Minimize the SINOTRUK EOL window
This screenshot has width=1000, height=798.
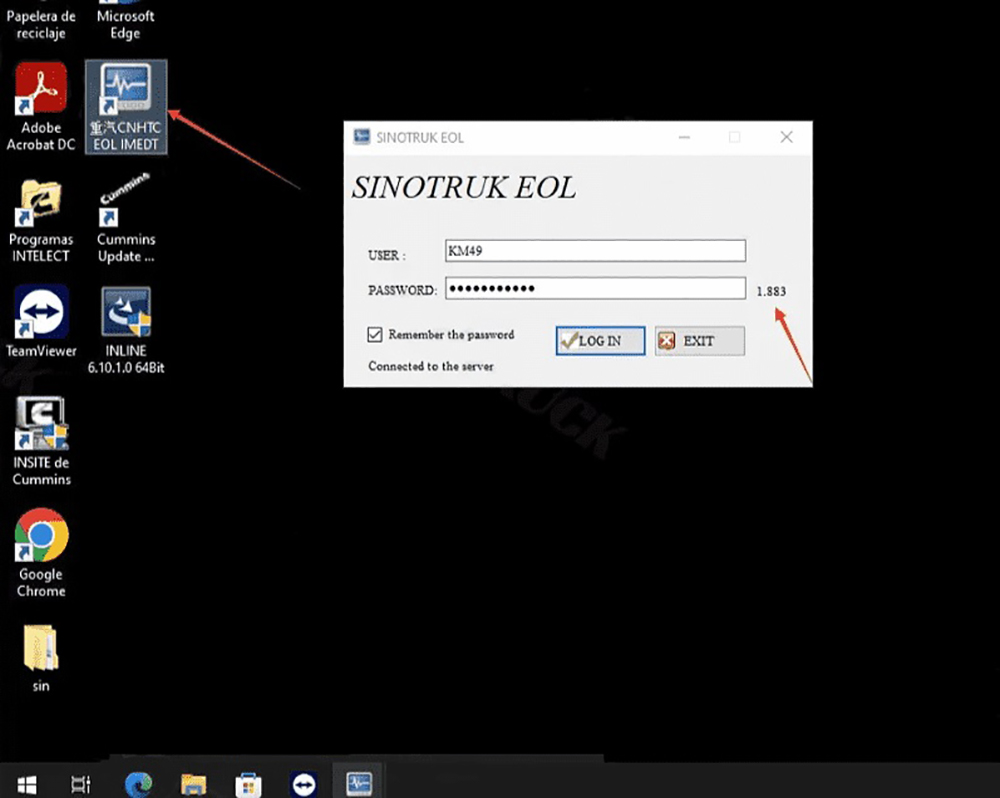pos(684,137)
